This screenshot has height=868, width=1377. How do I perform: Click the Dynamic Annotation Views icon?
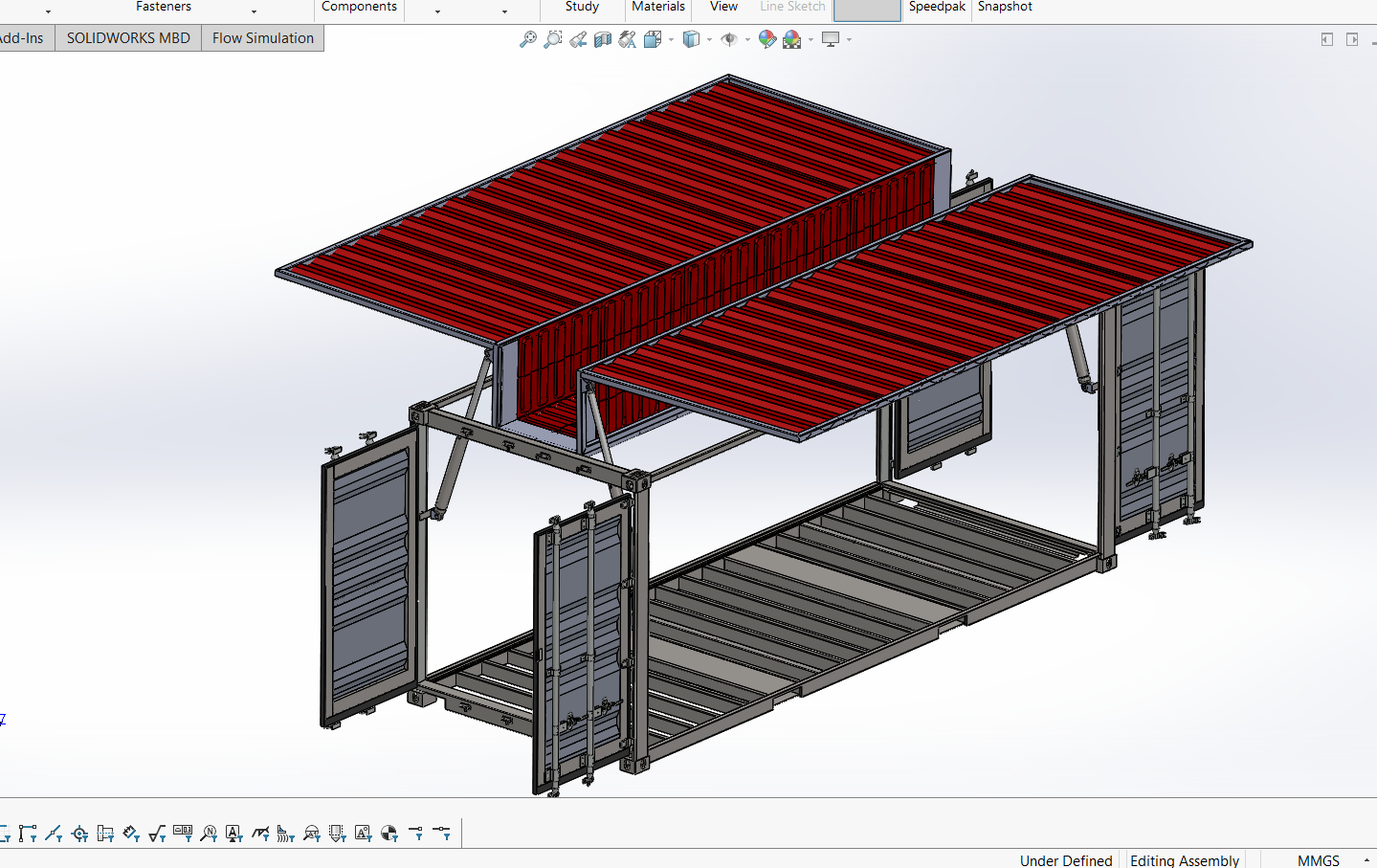628,39
